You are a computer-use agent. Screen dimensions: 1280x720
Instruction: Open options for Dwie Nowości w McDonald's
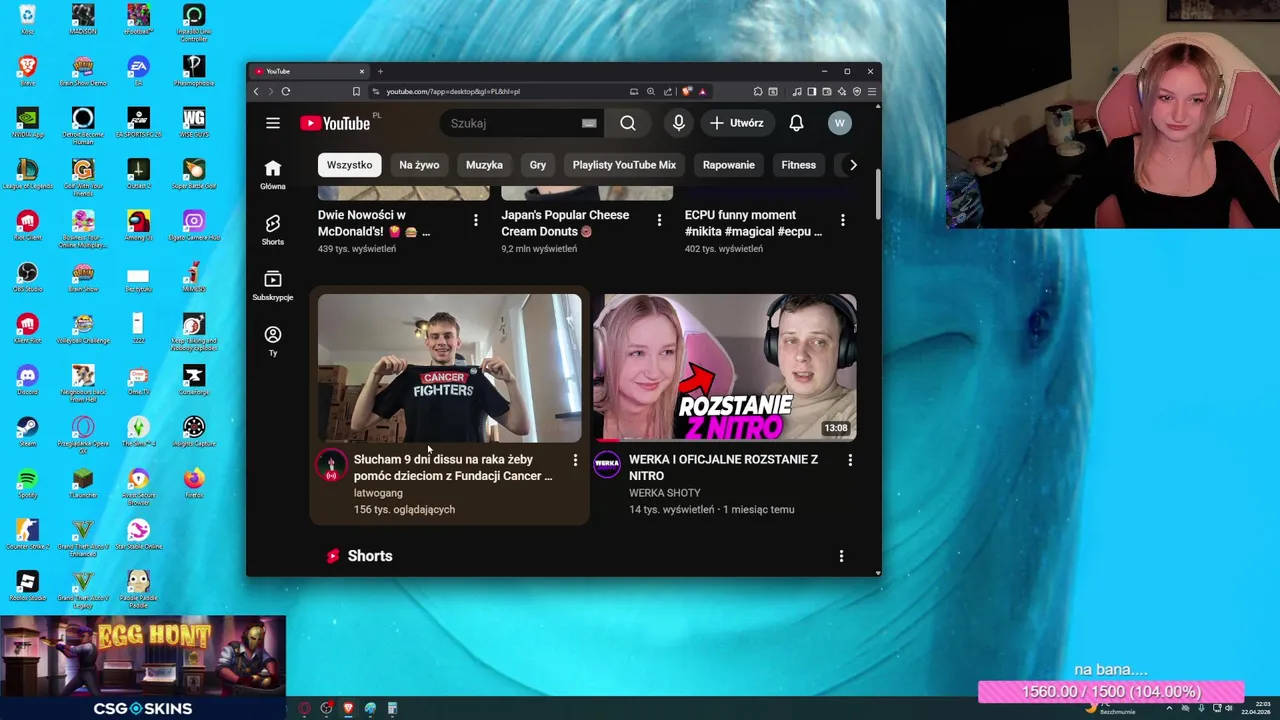pyautogui.click(x=476, y=220)
